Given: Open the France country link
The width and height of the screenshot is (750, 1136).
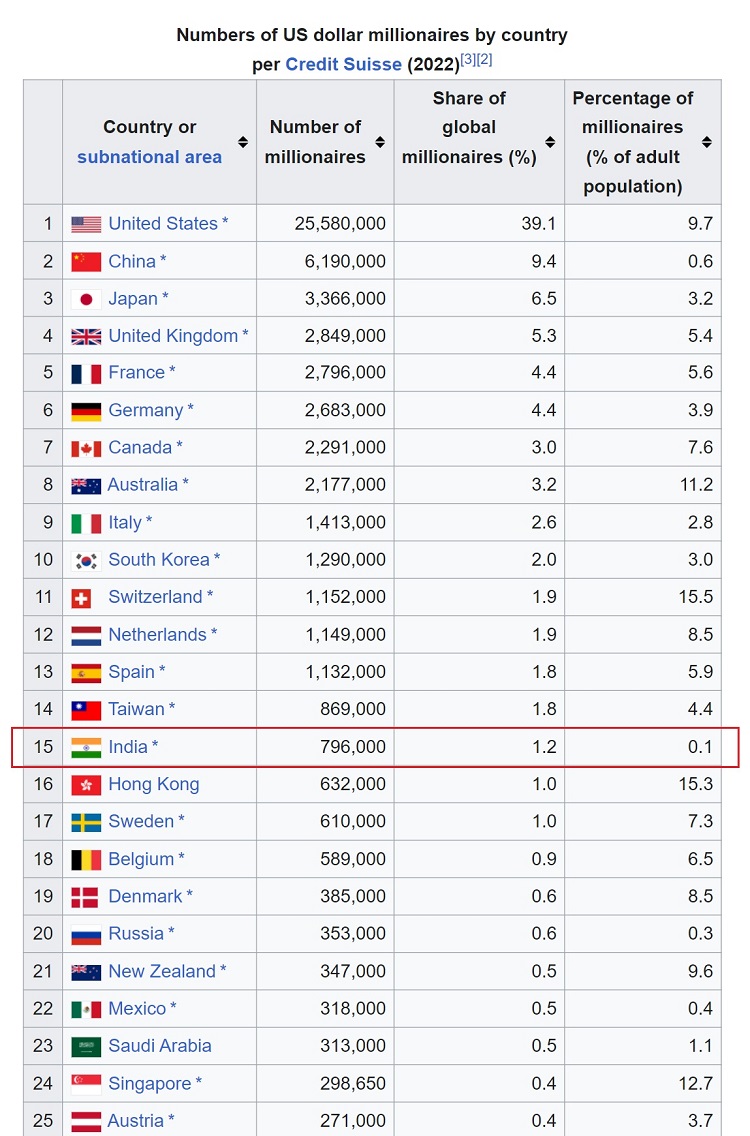Looking at the screenshot, I should pos(136,372).
